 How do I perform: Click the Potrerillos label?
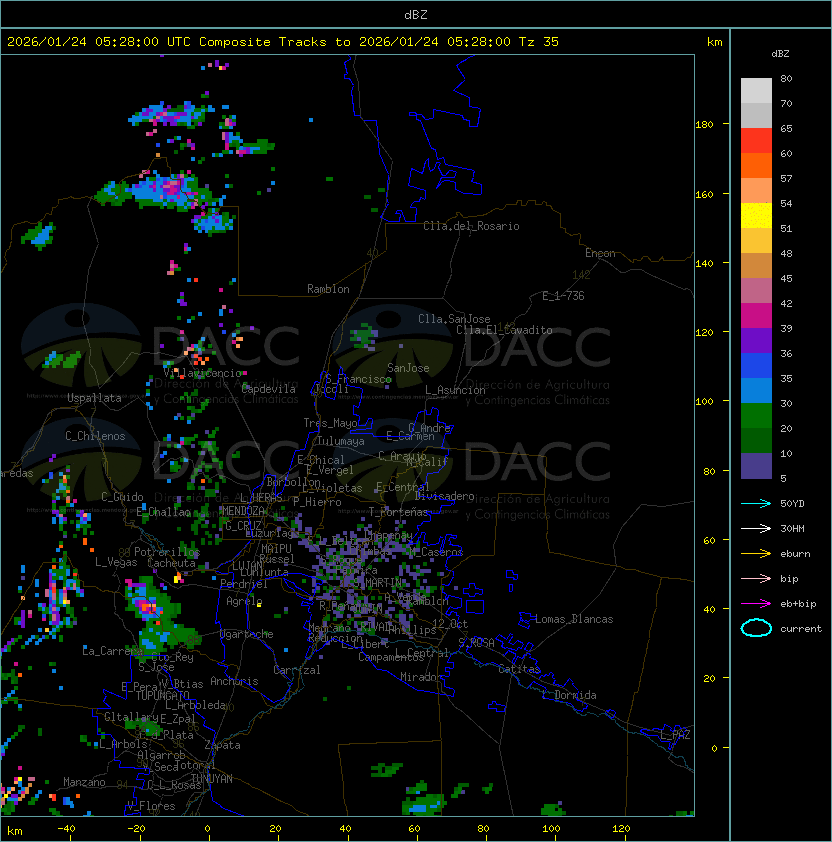[167, 552]
